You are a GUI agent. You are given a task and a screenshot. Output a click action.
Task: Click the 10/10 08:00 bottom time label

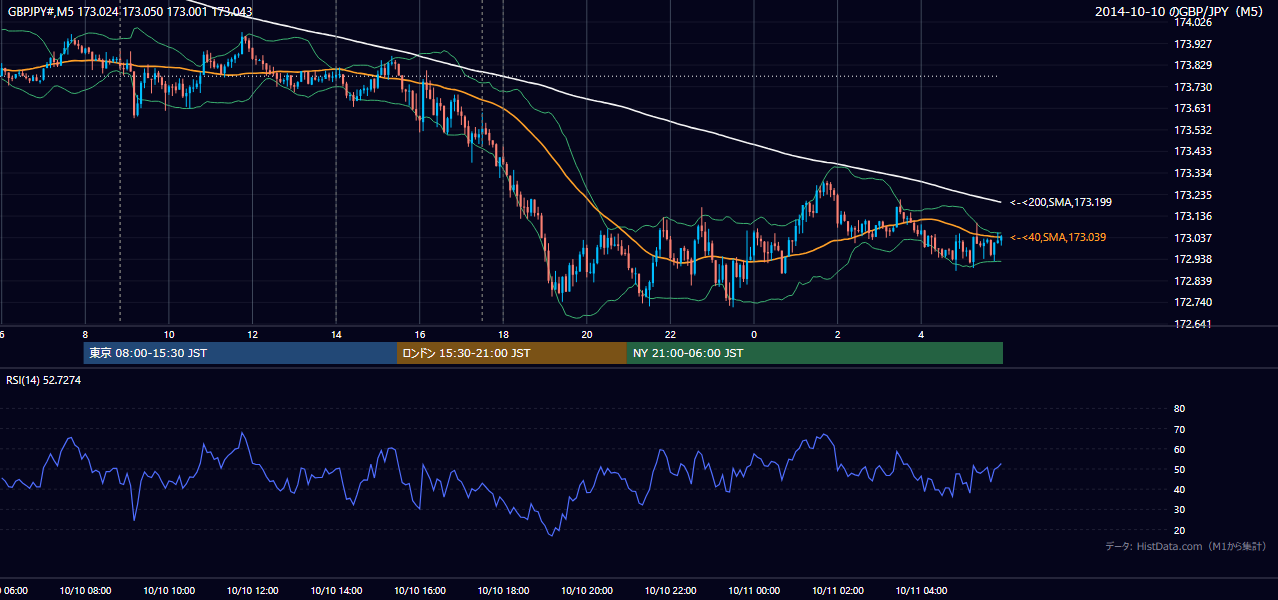(85, 591)
